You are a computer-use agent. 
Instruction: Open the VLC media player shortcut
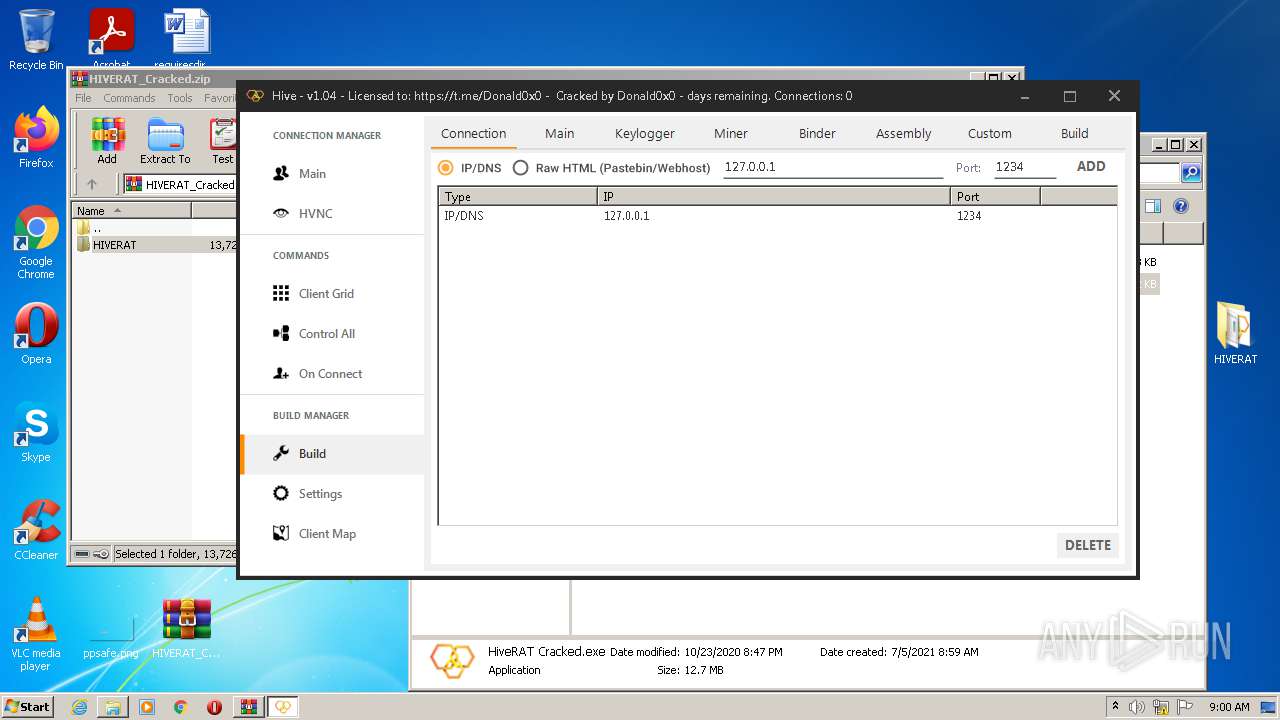pyautogui.click(x=36, y=634)
